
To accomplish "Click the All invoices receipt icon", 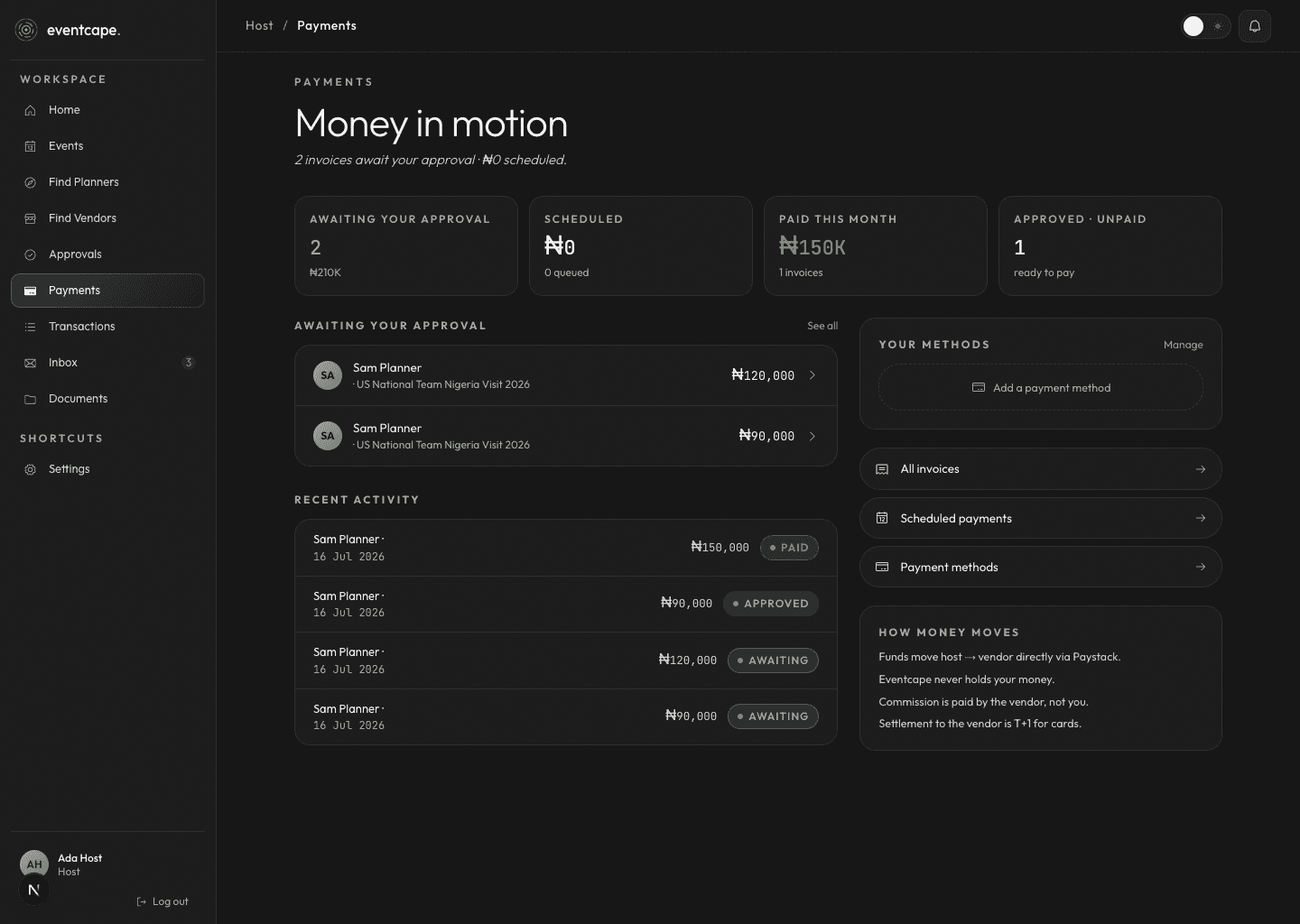I will (882, 469).
